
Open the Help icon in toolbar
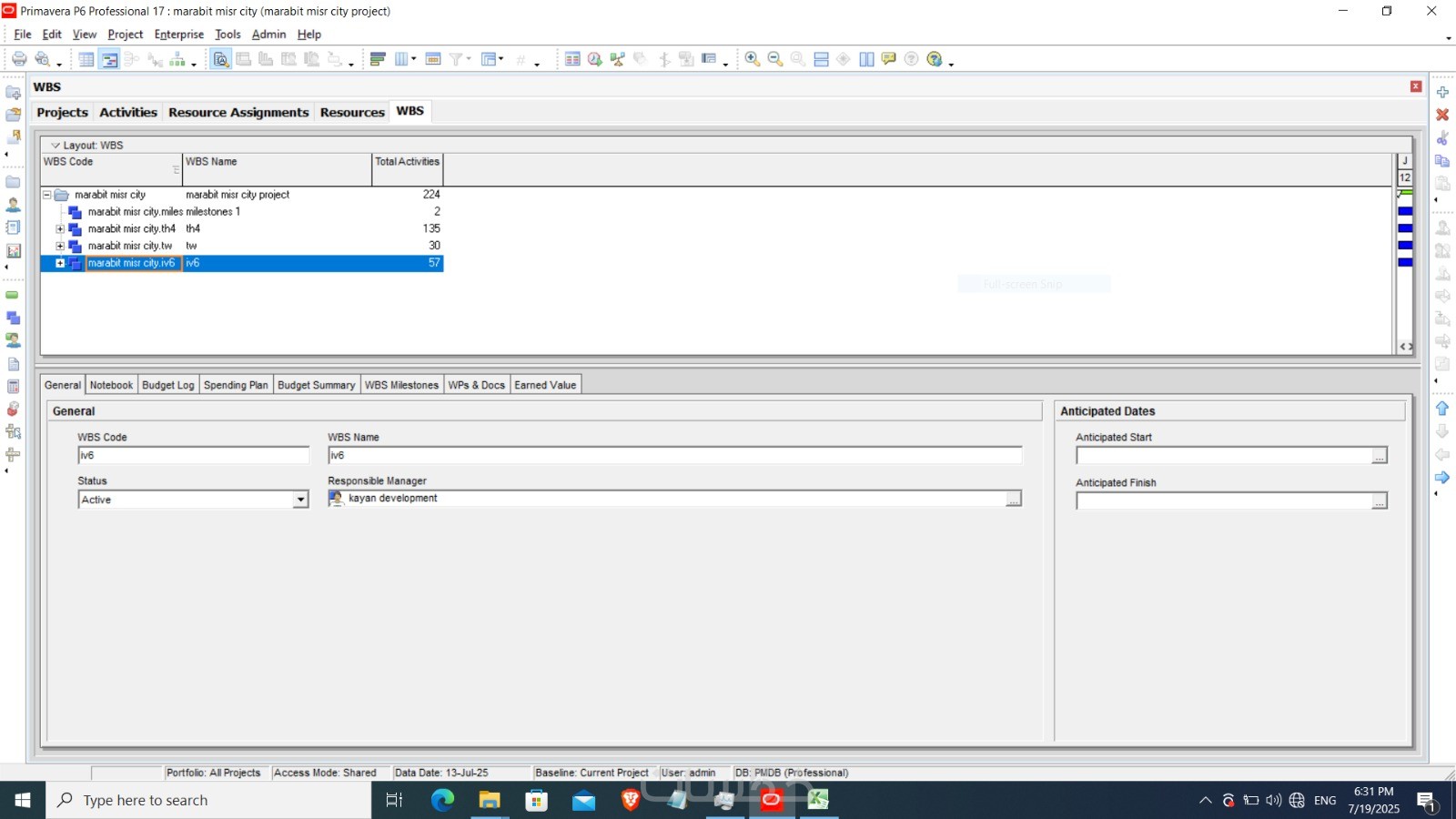click(935, 59)
